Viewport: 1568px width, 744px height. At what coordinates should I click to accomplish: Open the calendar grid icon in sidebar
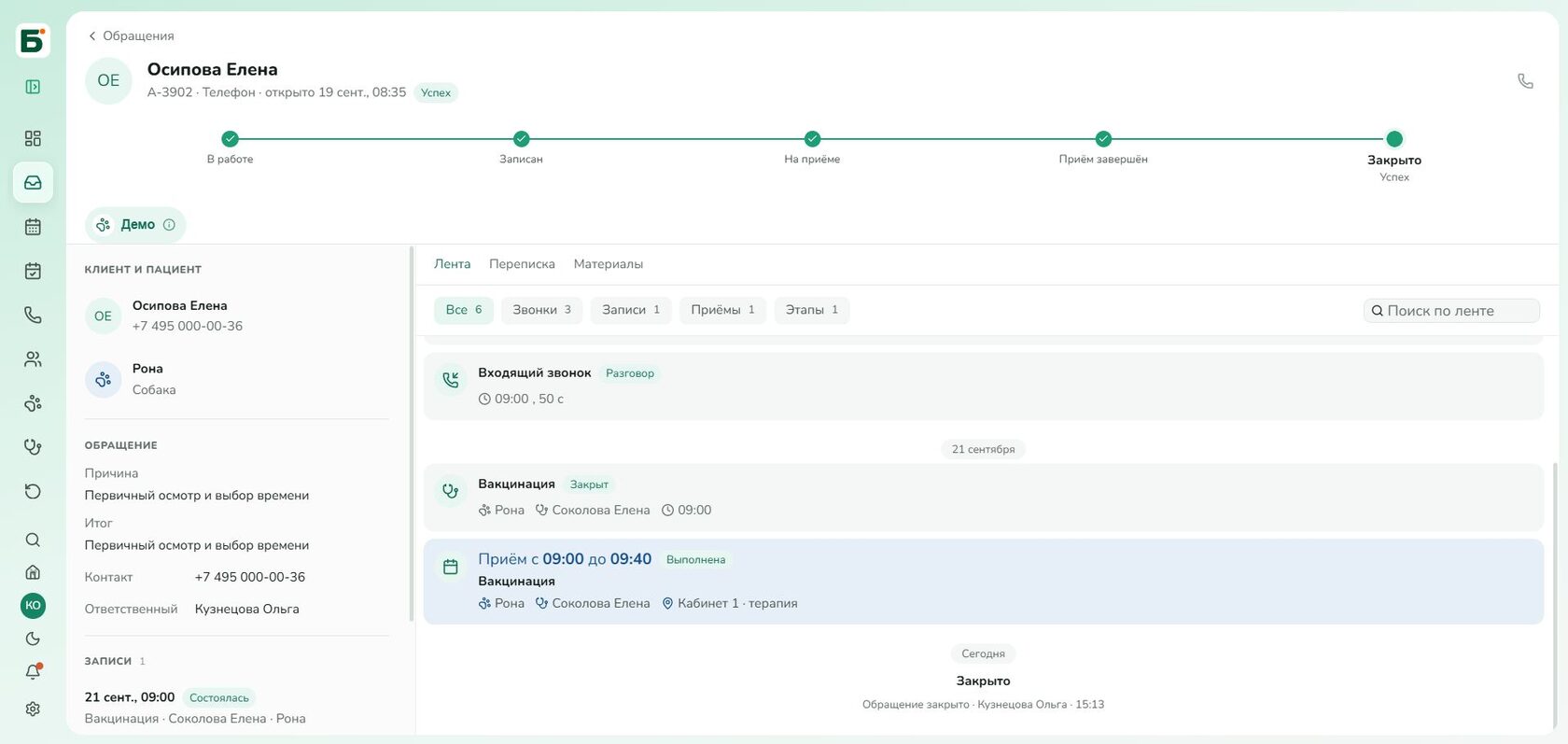(33, 227)
